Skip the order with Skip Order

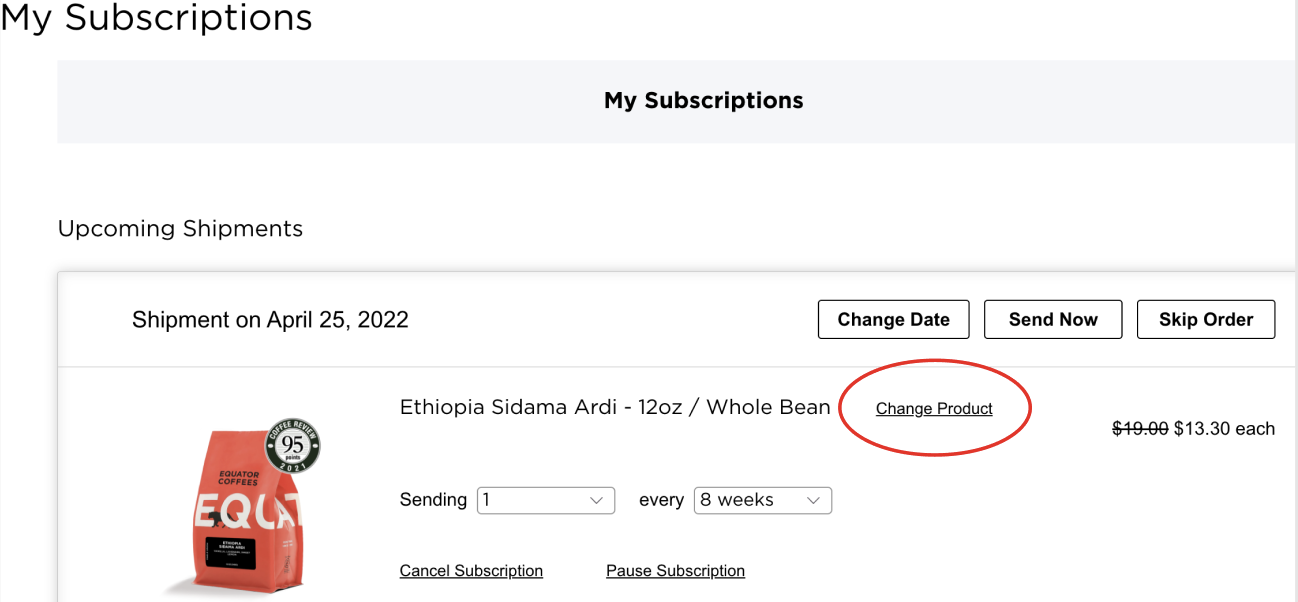[x=1205, y=320]
